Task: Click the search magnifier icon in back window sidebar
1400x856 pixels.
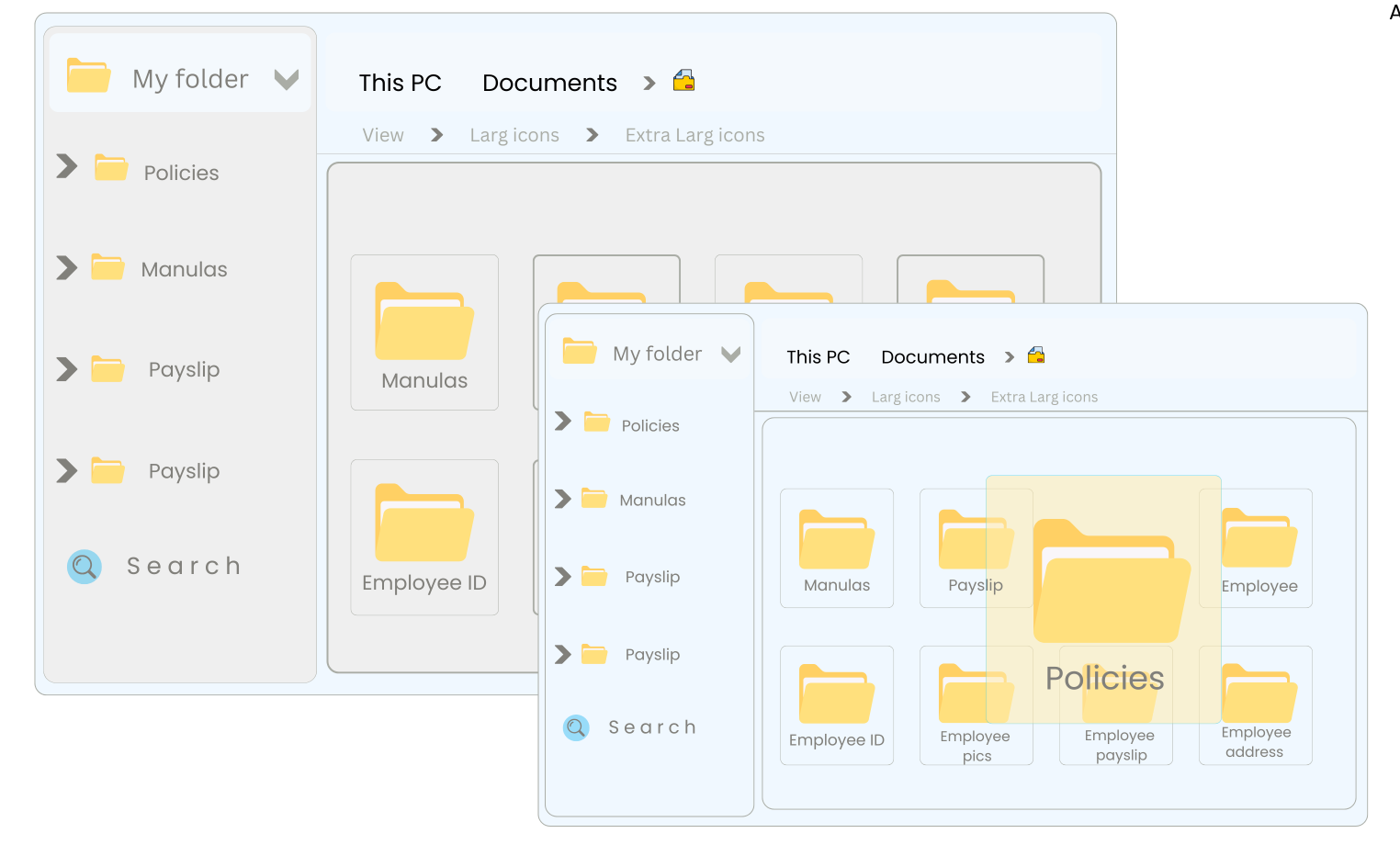Action: (x=85, y=567)
